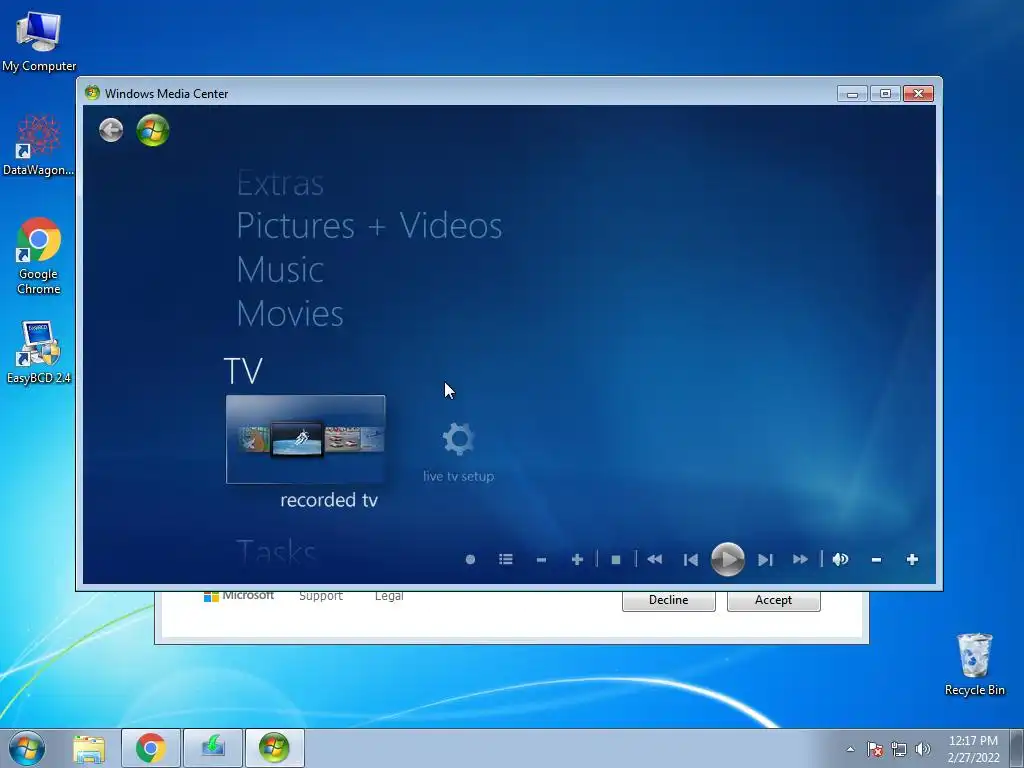1024x768 pixels.
Task: Open the recorded tv thumbnail tile
Action: pyautogui.click(x=306, y=439)
